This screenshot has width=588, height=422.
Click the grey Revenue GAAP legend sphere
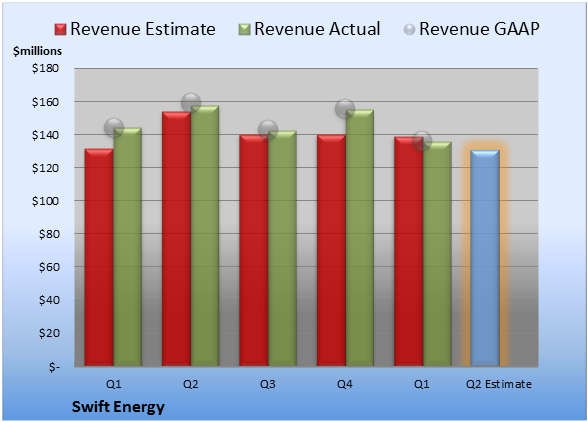(410, 30)
